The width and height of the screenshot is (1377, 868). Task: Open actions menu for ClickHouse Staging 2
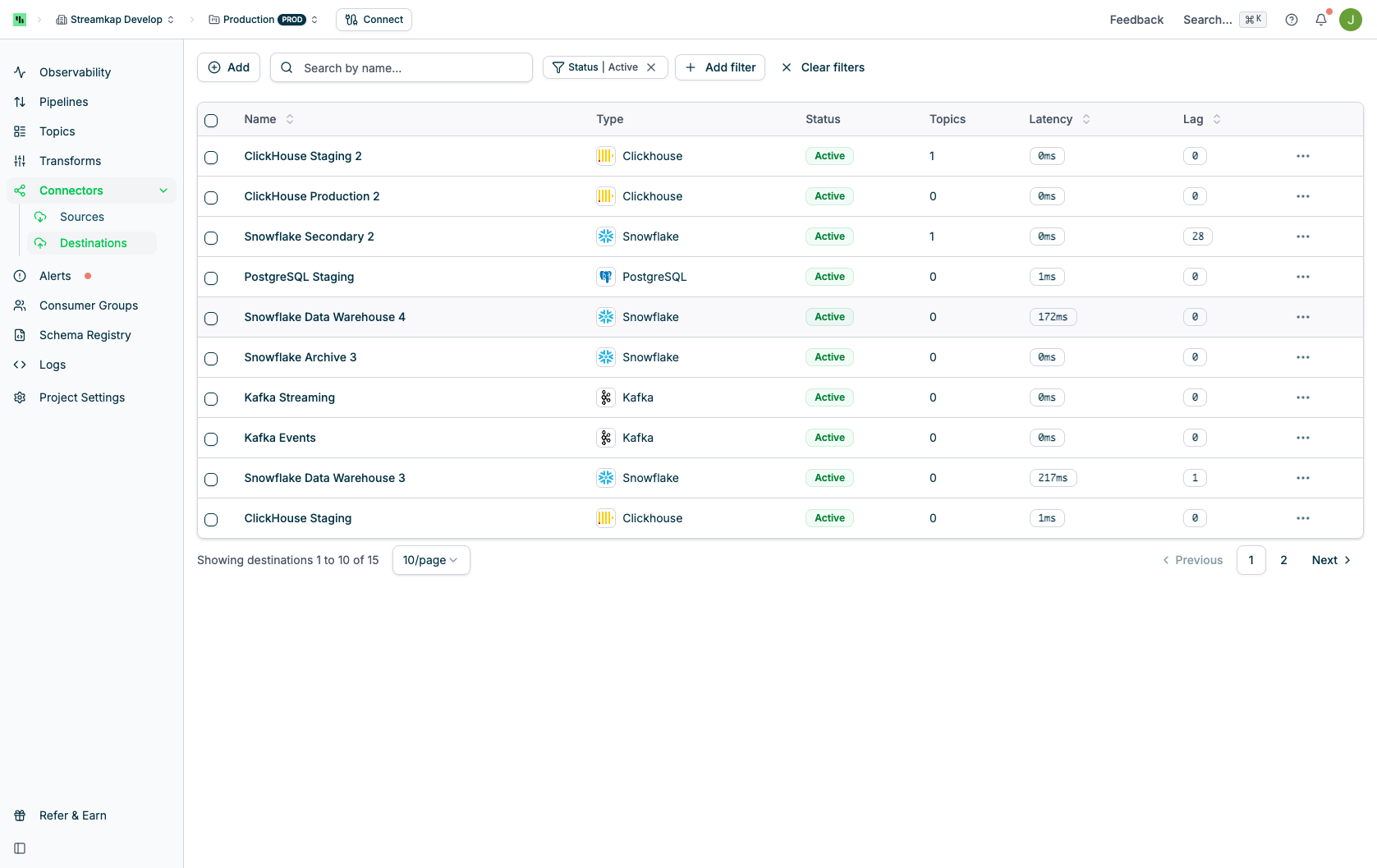click(x=1303, y=156)
